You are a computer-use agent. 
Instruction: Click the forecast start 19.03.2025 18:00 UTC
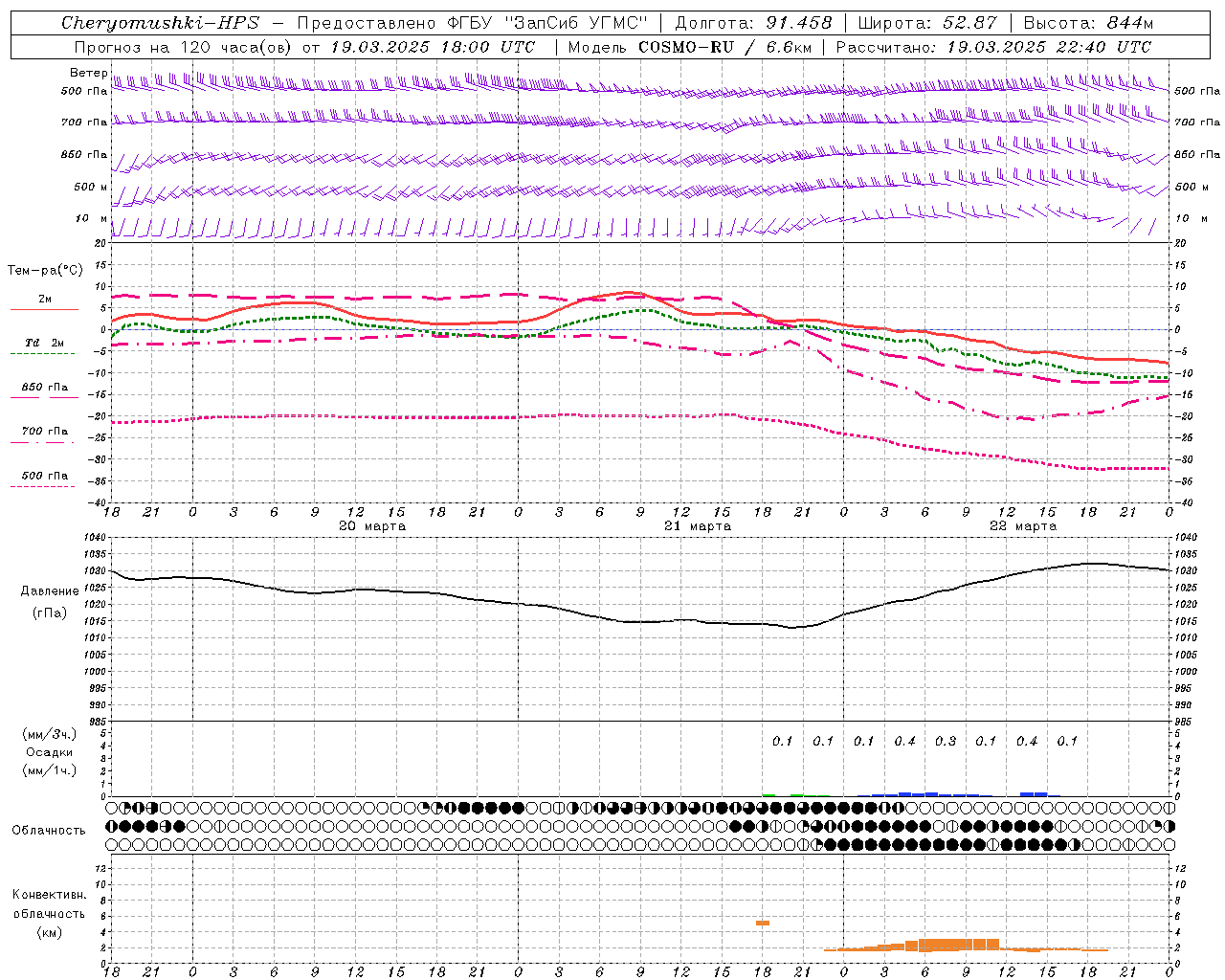pos(434,47)
